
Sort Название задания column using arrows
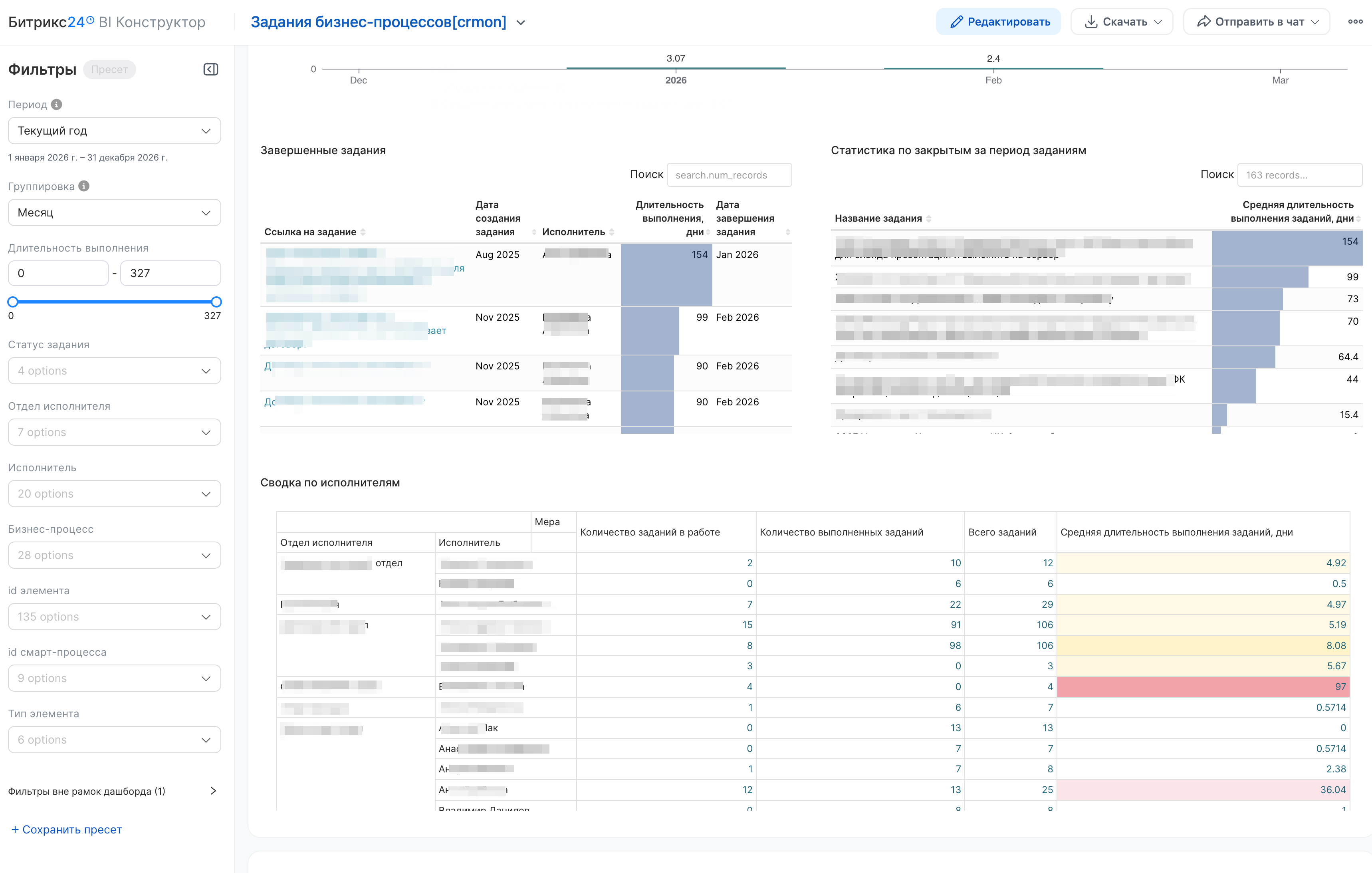click(929, 219)
